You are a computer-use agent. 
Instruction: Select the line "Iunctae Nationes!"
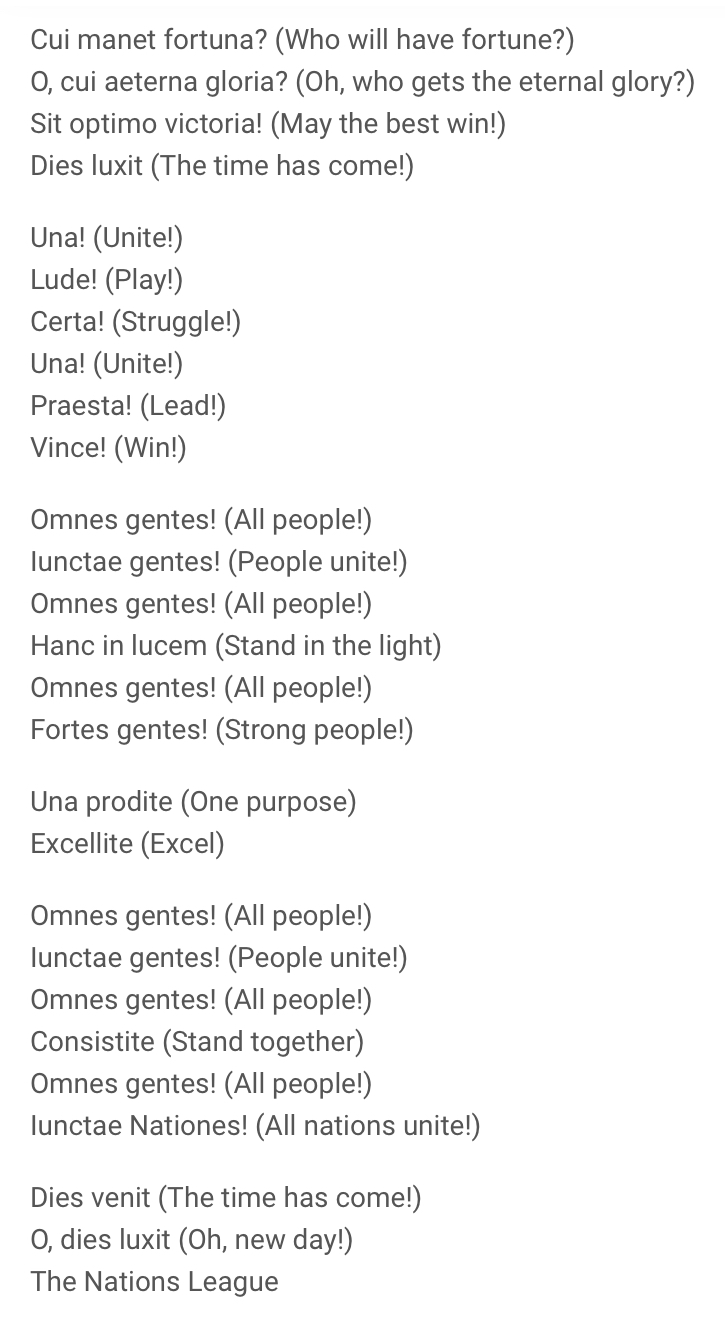click(139, 1125)
